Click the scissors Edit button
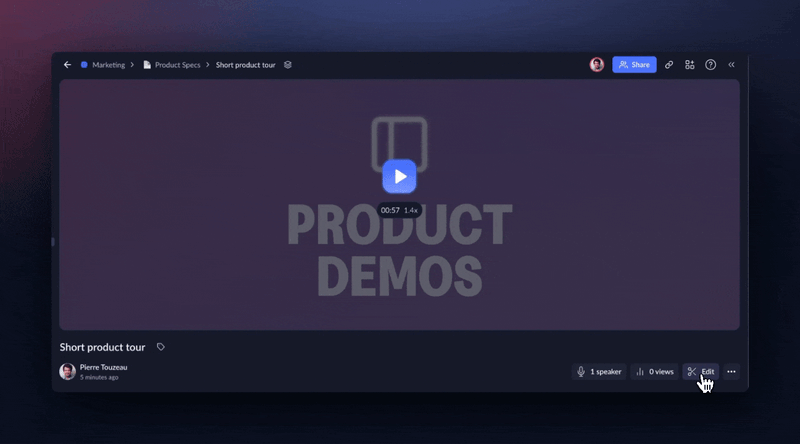 point(701,372)
